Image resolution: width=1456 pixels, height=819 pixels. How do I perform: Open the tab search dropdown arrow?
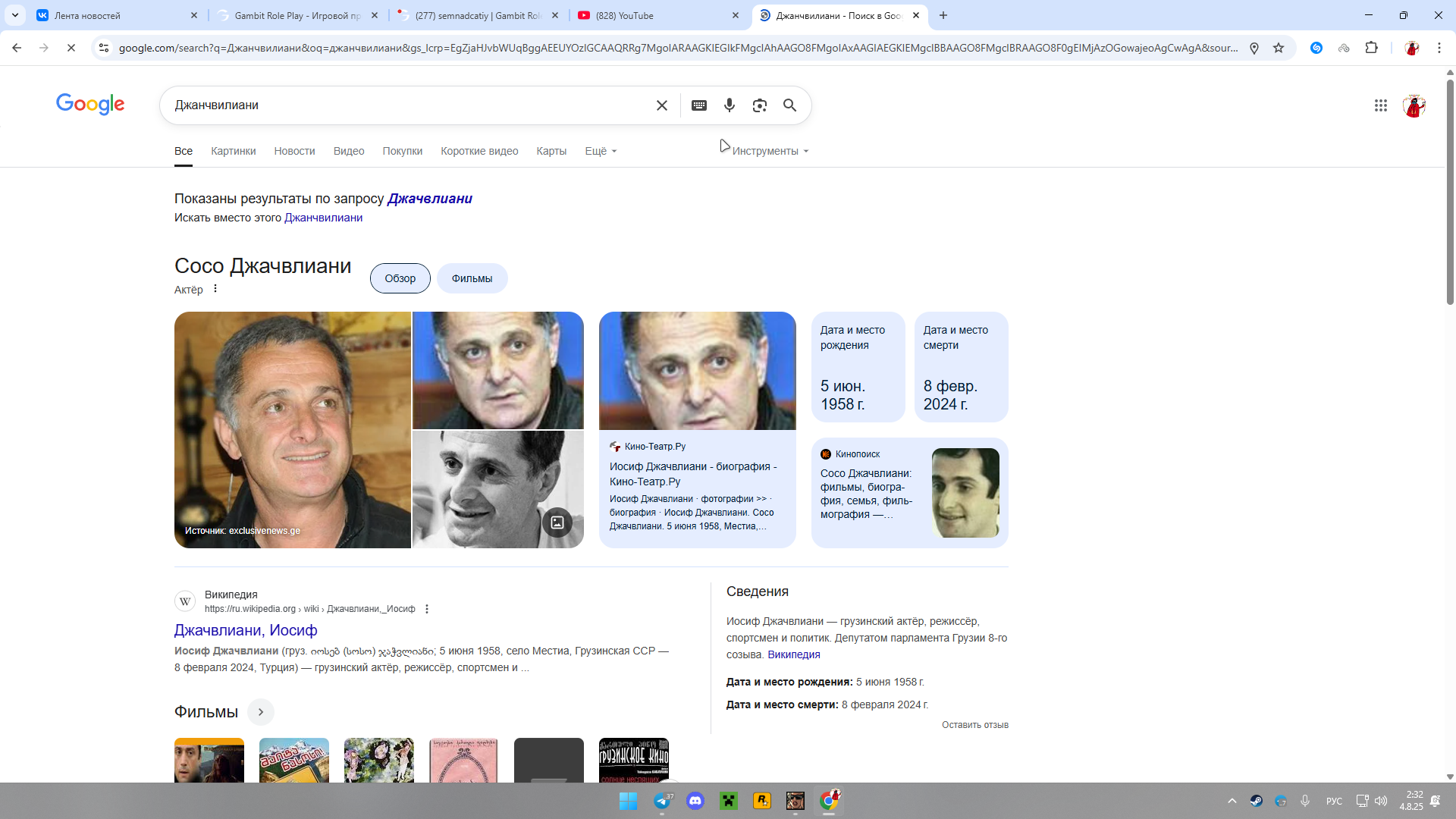click(x=15, y=15)
